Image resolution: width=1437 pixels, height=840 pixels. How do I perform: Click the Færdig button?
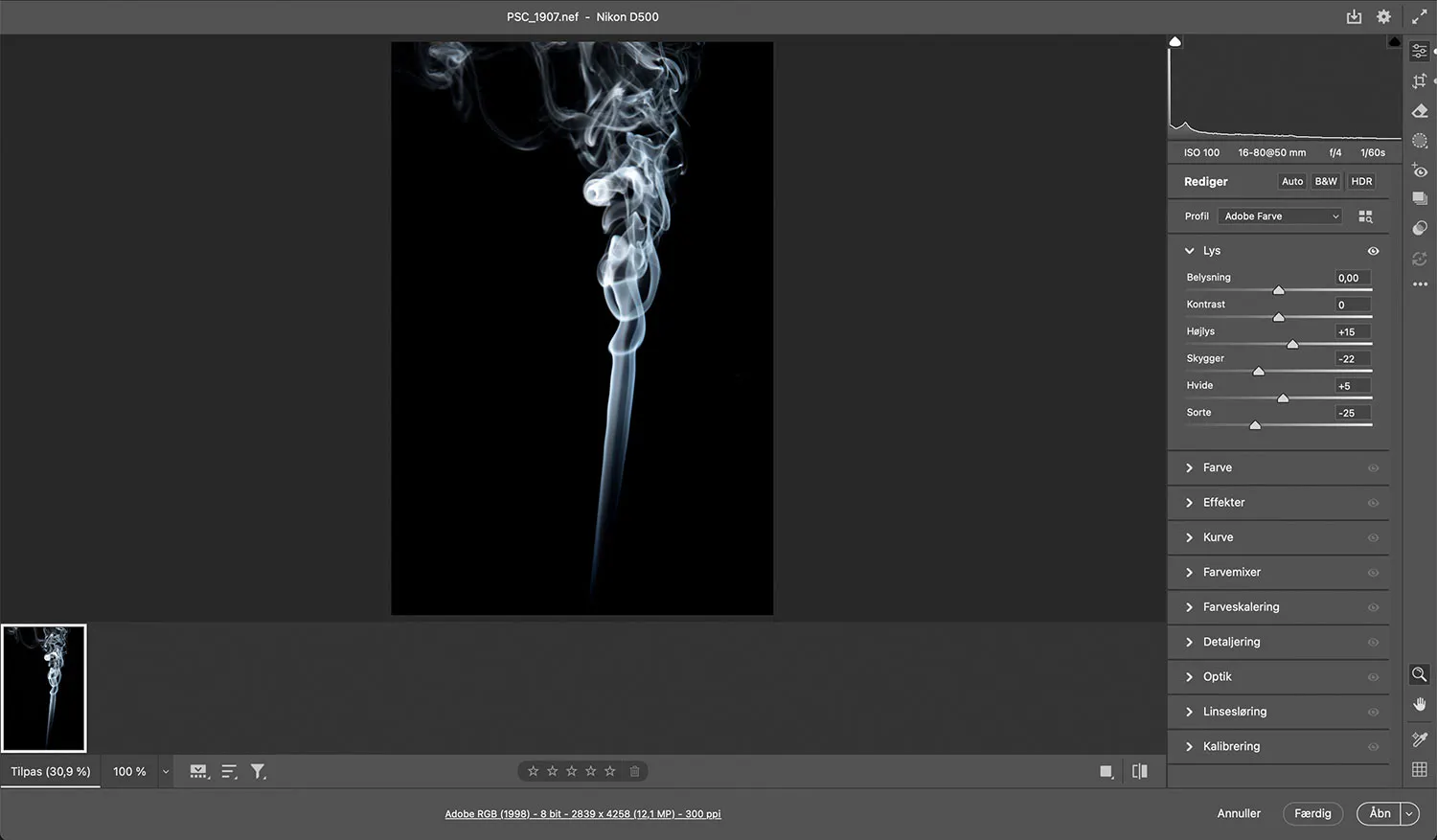(1312, 814)
